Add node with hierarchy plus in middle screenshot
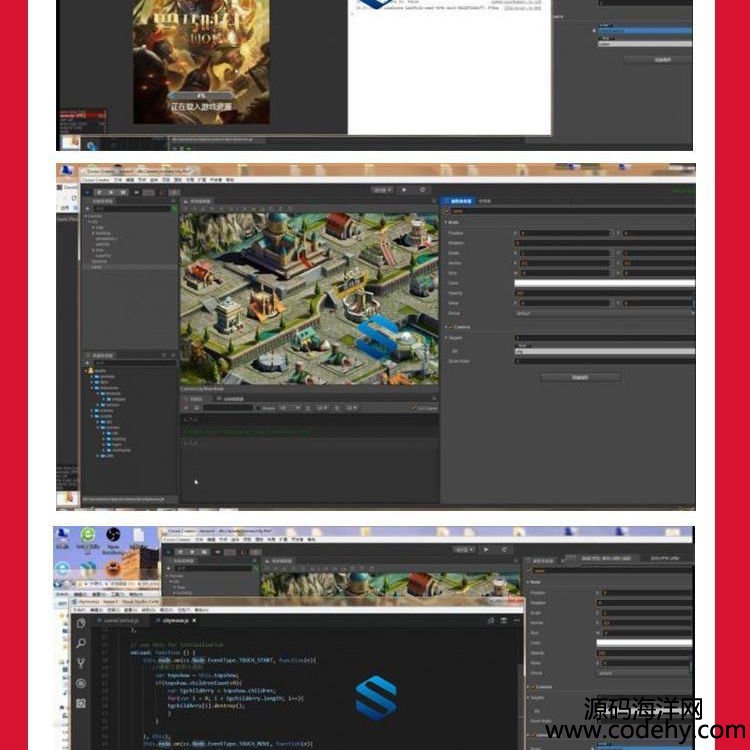 (x=88, y=209)
